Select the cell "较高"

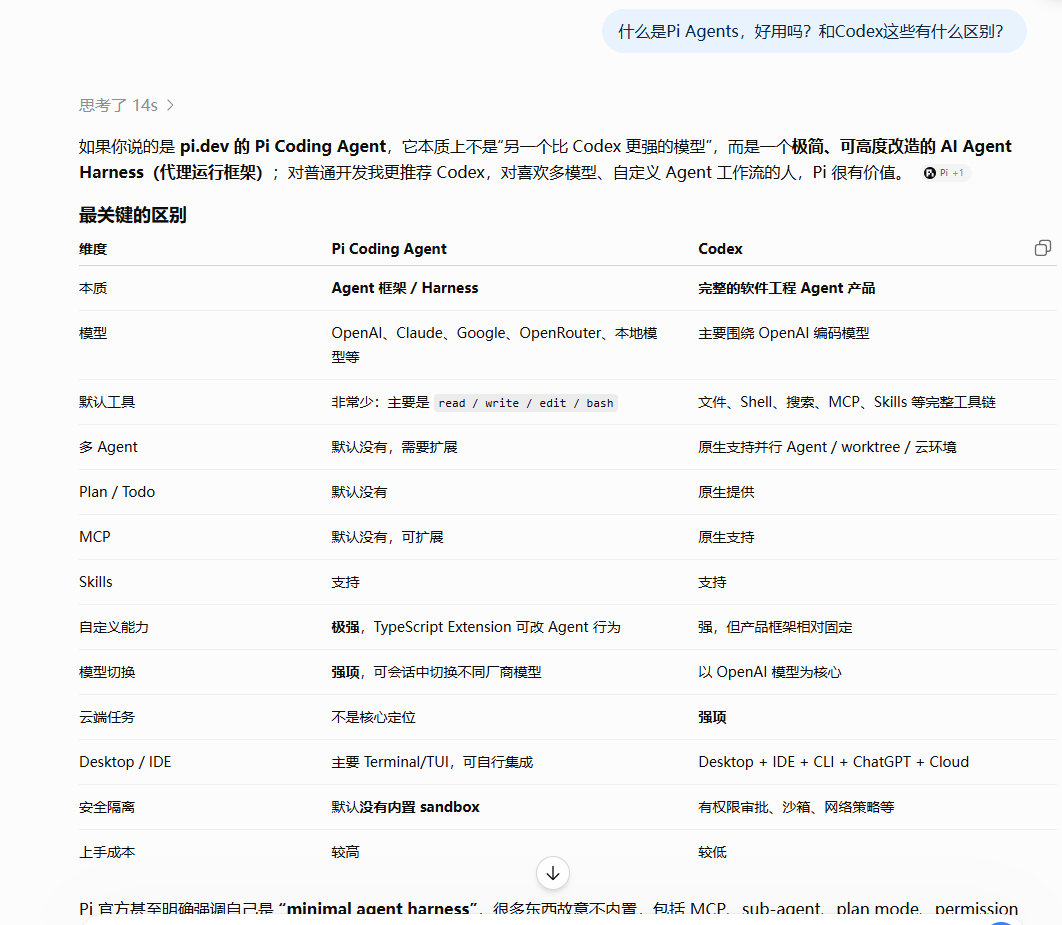coord(345,853)
